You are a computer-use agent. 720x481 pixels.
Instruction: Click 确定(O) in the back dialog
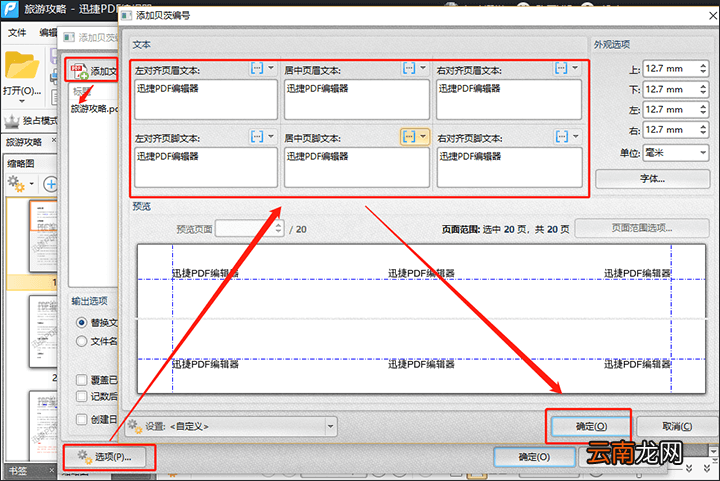click(x=534, y=457)
